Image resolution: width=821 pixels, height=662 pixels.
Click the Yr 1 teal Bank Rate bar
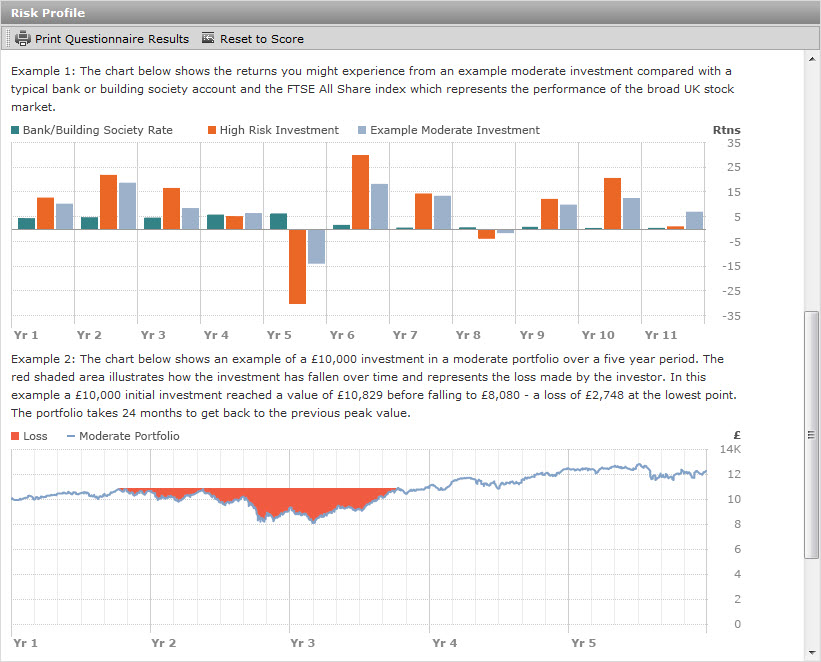(26, 224)
